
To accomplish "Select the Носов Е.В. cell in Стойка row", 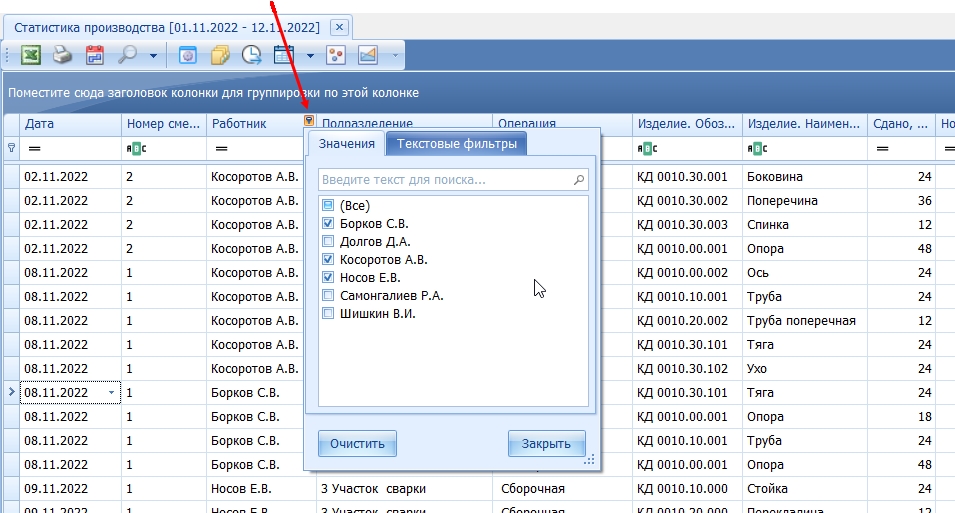I will click(261, 489).
